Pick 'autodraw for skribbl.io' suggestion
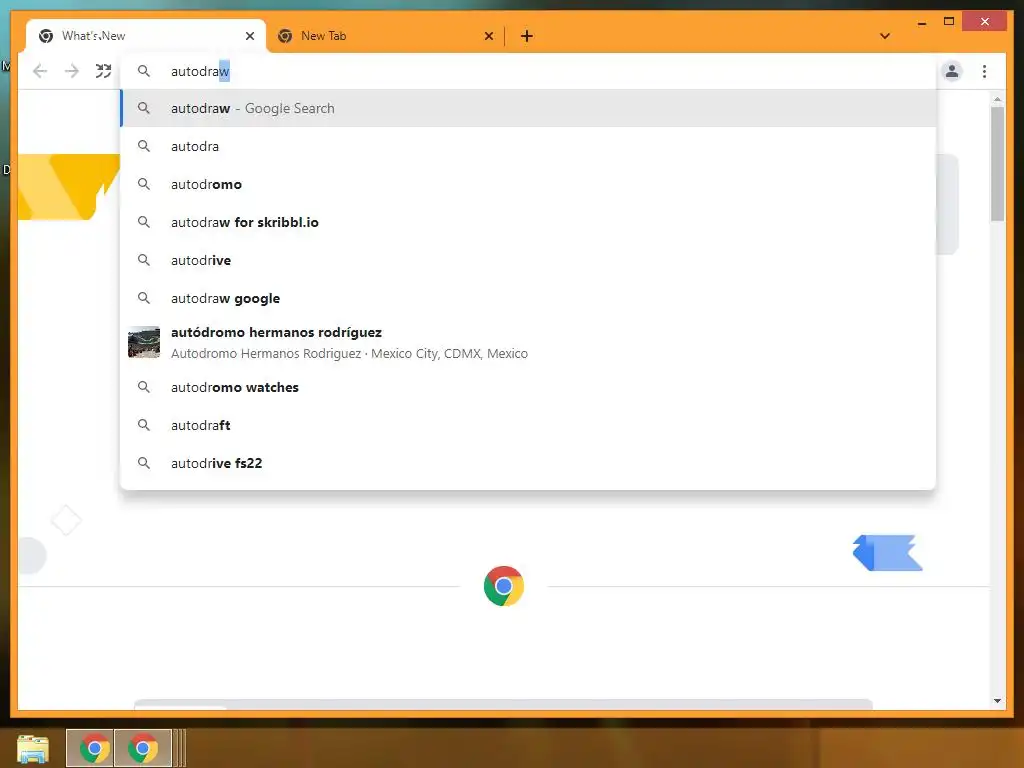Image resolution: width=1024 pixels, height=768 pixels. (528, 222)
